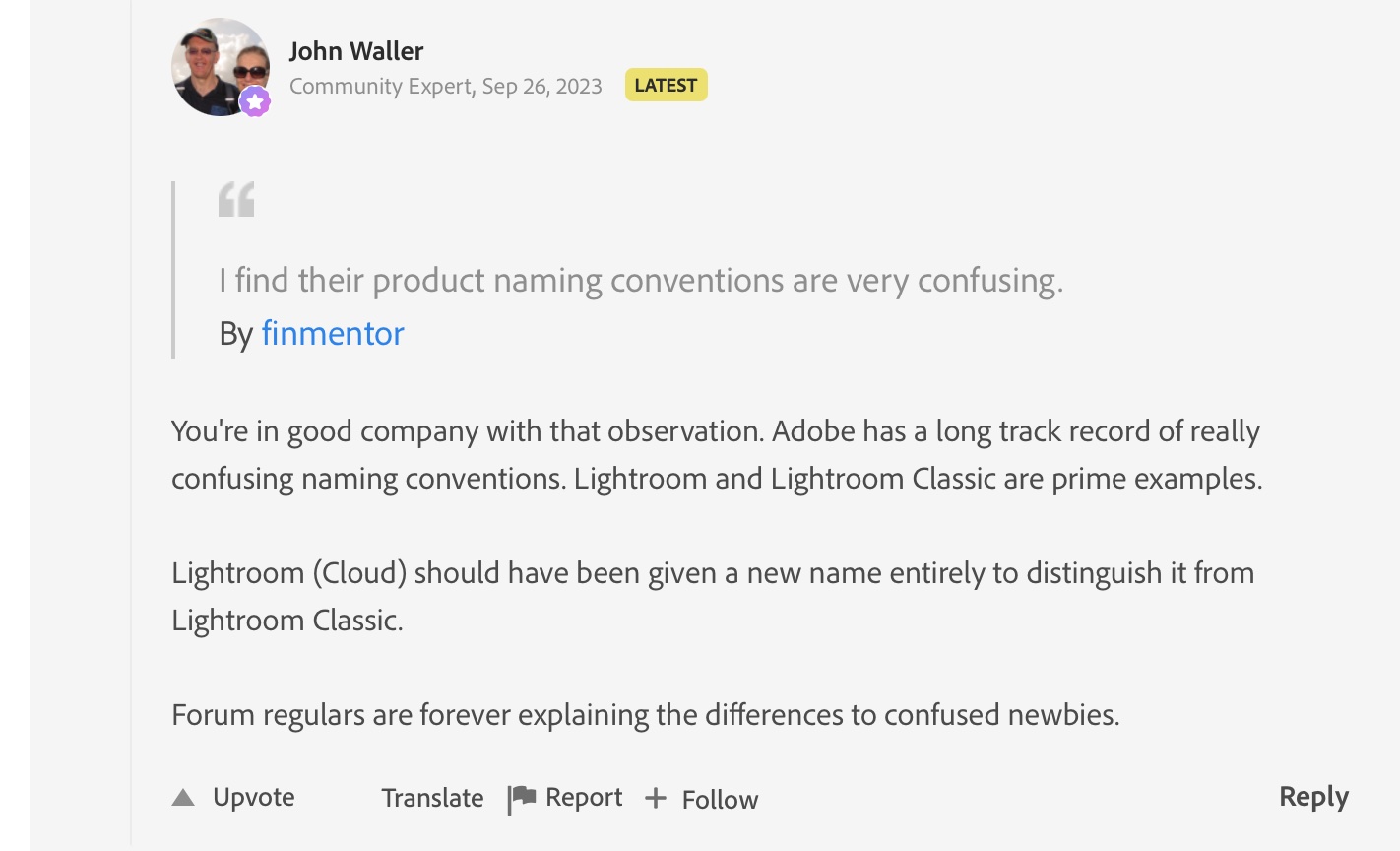Click the Upvote text label
The width and height of the screenshot is (1400, 851).
[x=254, y=797]
